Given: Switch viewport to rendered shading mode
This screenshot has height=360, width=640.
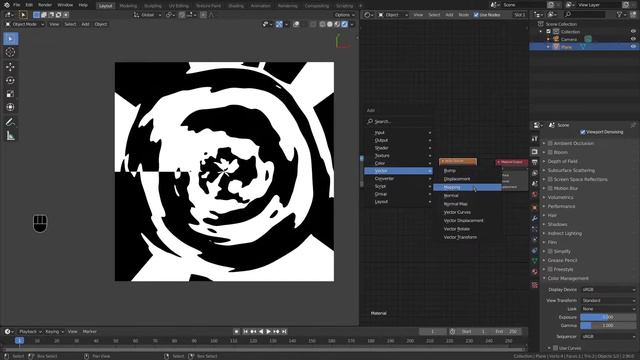Looking at the screenshot, I should tap(344, 24).
